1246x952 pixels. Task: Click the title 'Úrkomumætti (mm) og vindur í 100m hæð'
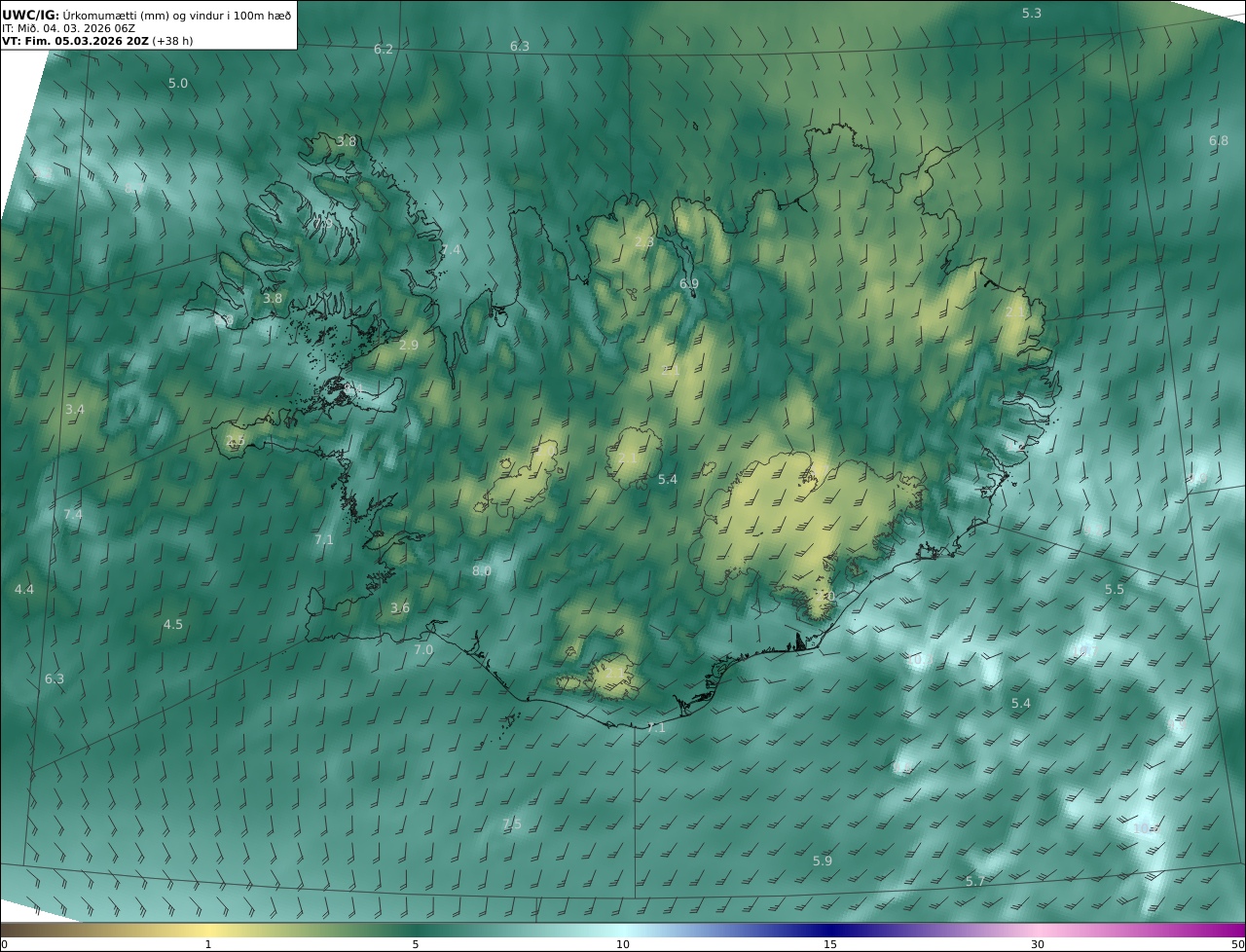pos(178,15)
